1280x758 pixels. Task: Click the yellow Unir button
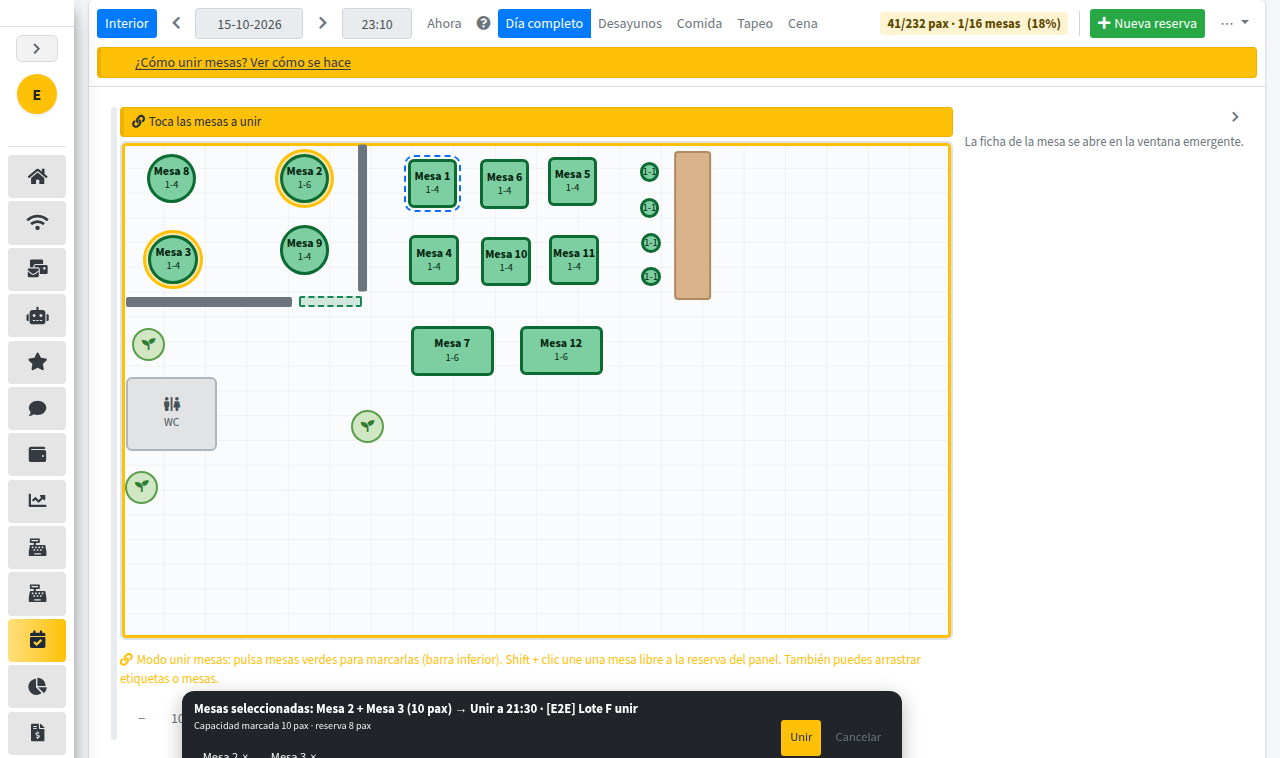click(801, 737)
